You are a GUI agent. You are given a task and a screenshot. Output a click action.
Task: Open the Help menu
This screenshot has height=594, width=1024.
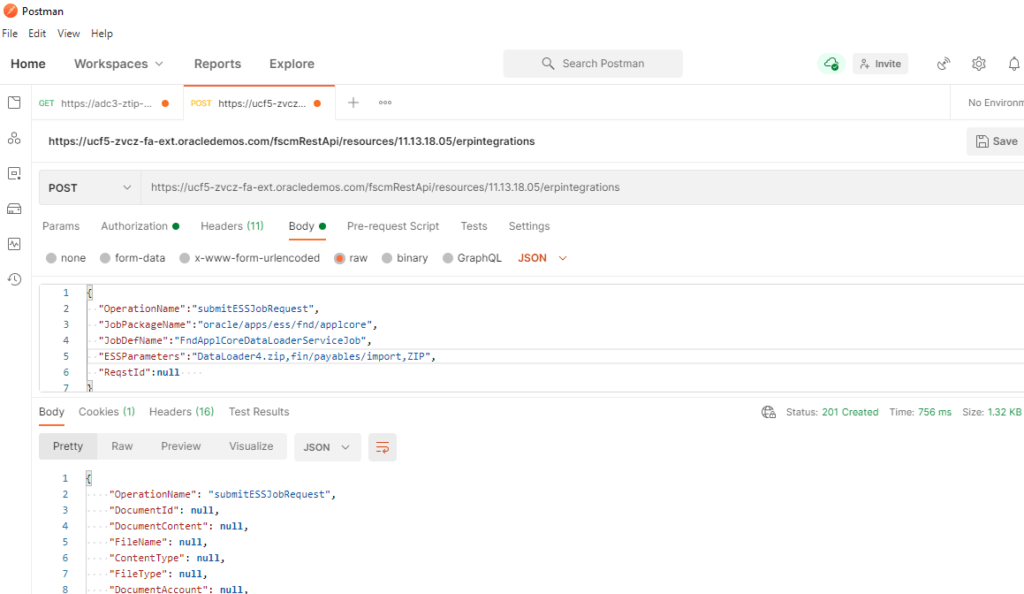102,33
